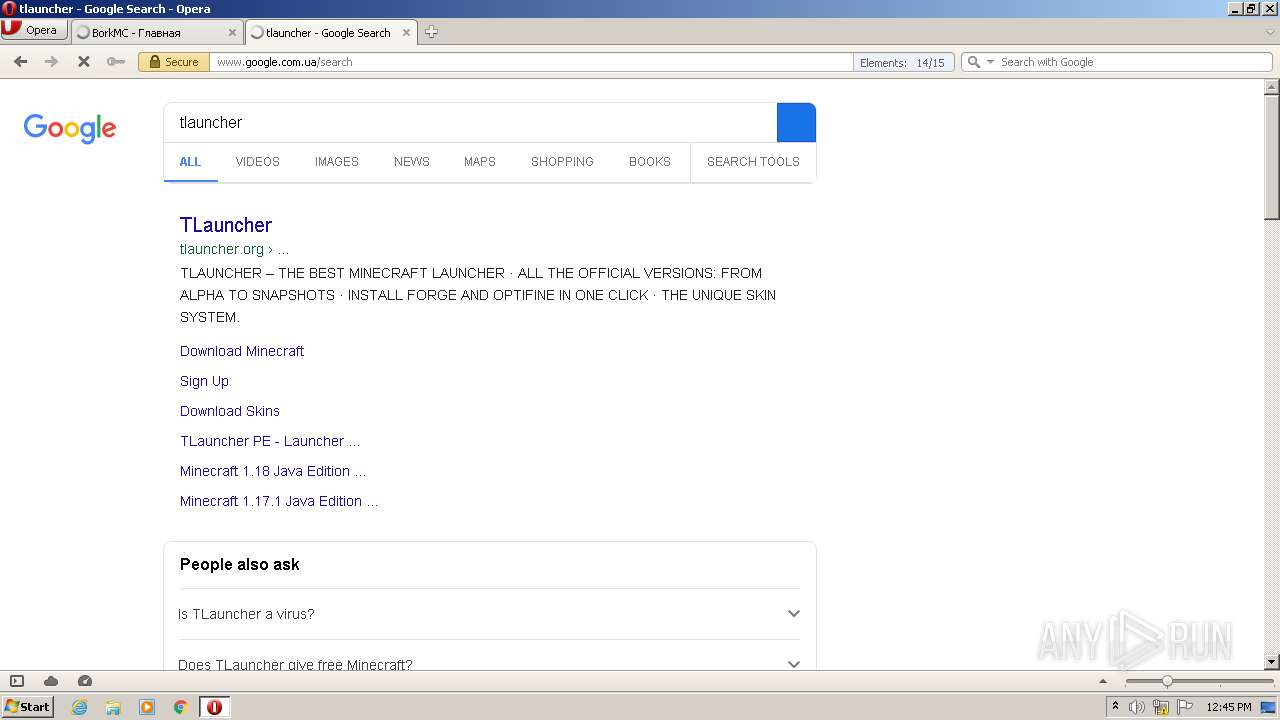Open the volume speaker tray icon
1280x720 pixels.
[x=1137, y=707]
